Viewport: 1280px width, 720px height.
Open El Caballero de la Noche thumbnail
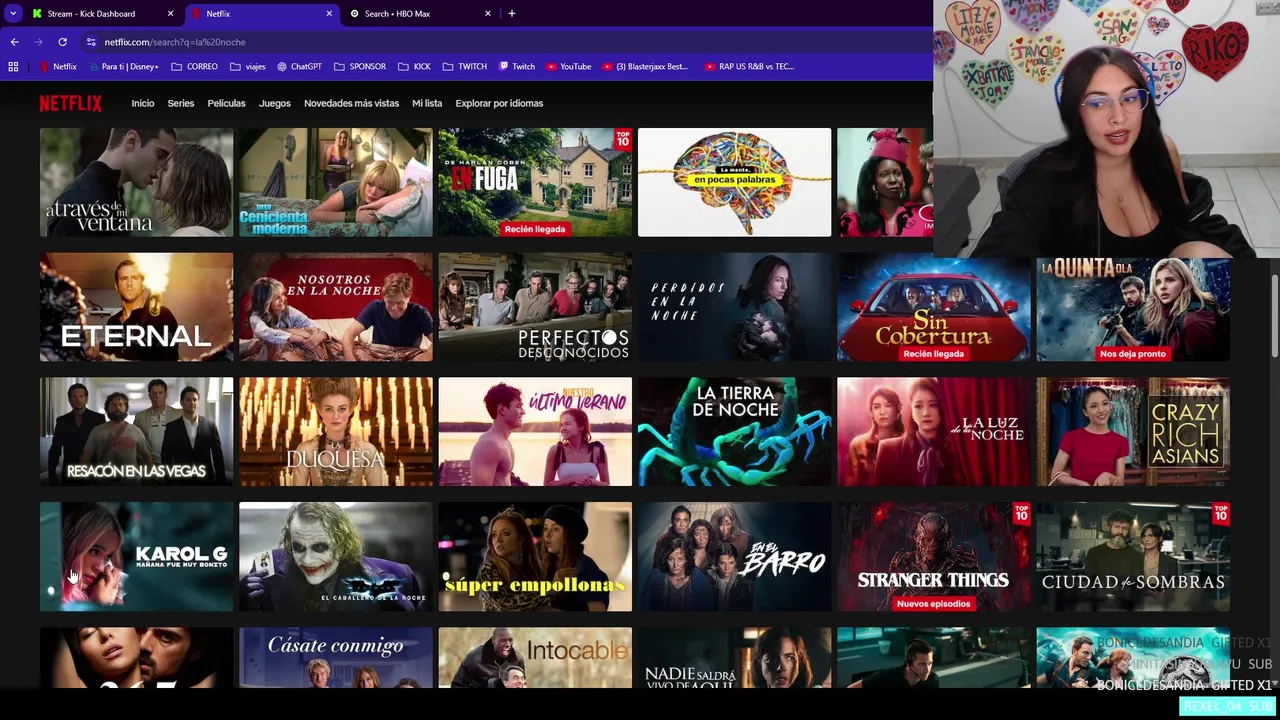[x=336, y=557]
